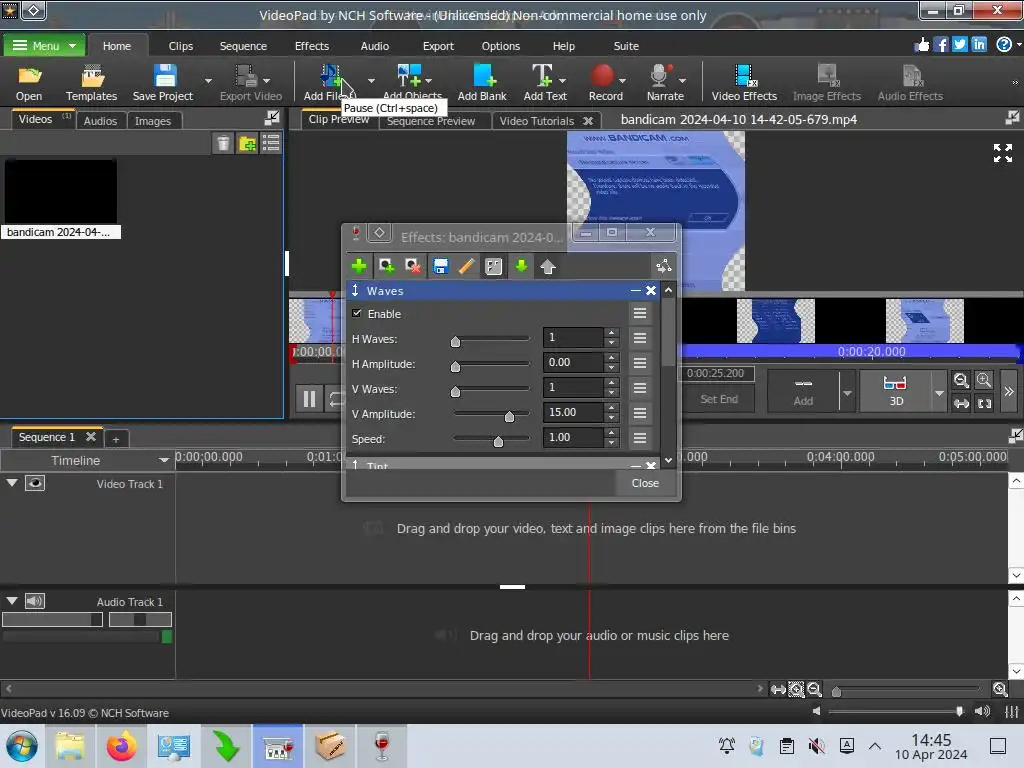The height and width of the screenshot is (768, 1024).
Task: Click fullscreen preview icon
Action: [x=1002, y=153]
